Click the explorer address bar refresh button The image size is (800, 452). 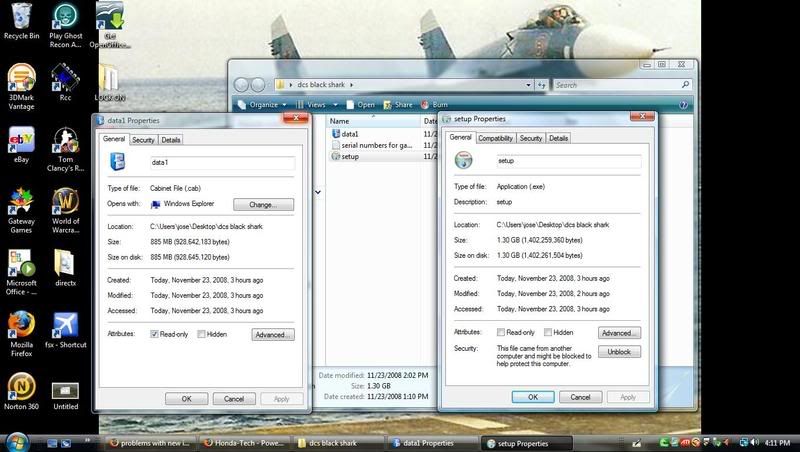pos(541,85)
